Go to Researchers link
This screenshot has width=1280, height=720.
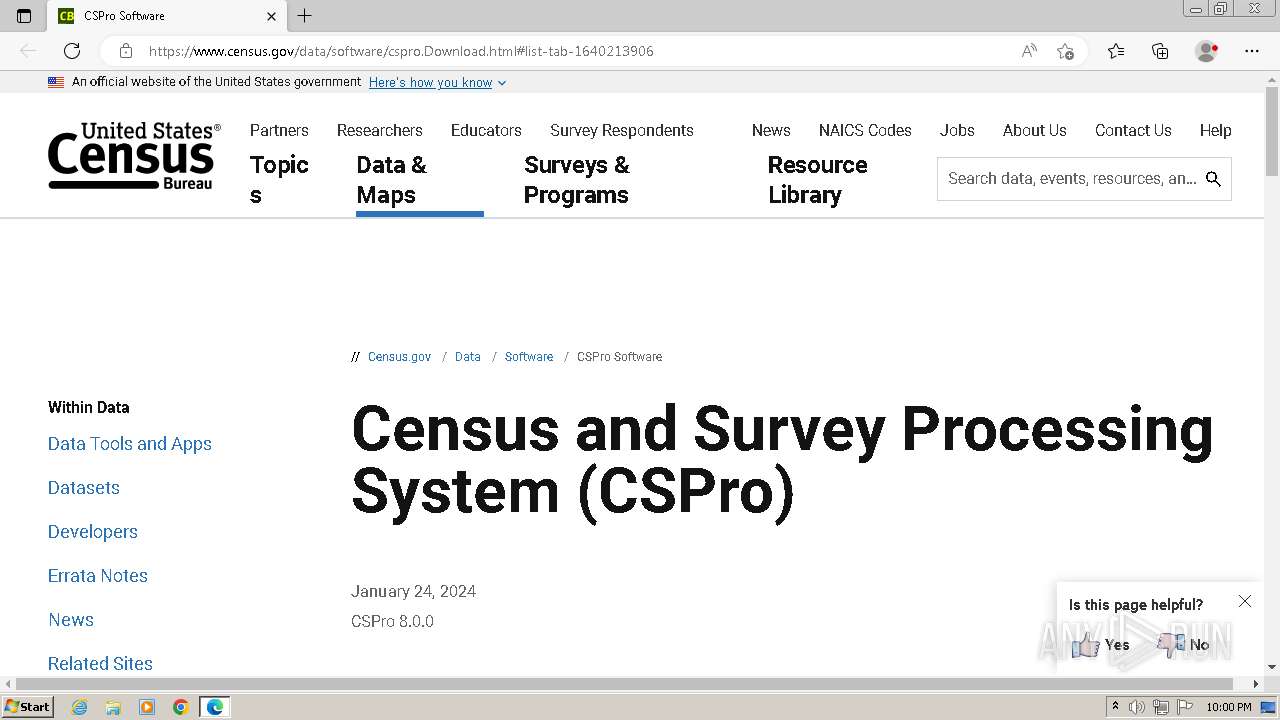tap(380, 130)
